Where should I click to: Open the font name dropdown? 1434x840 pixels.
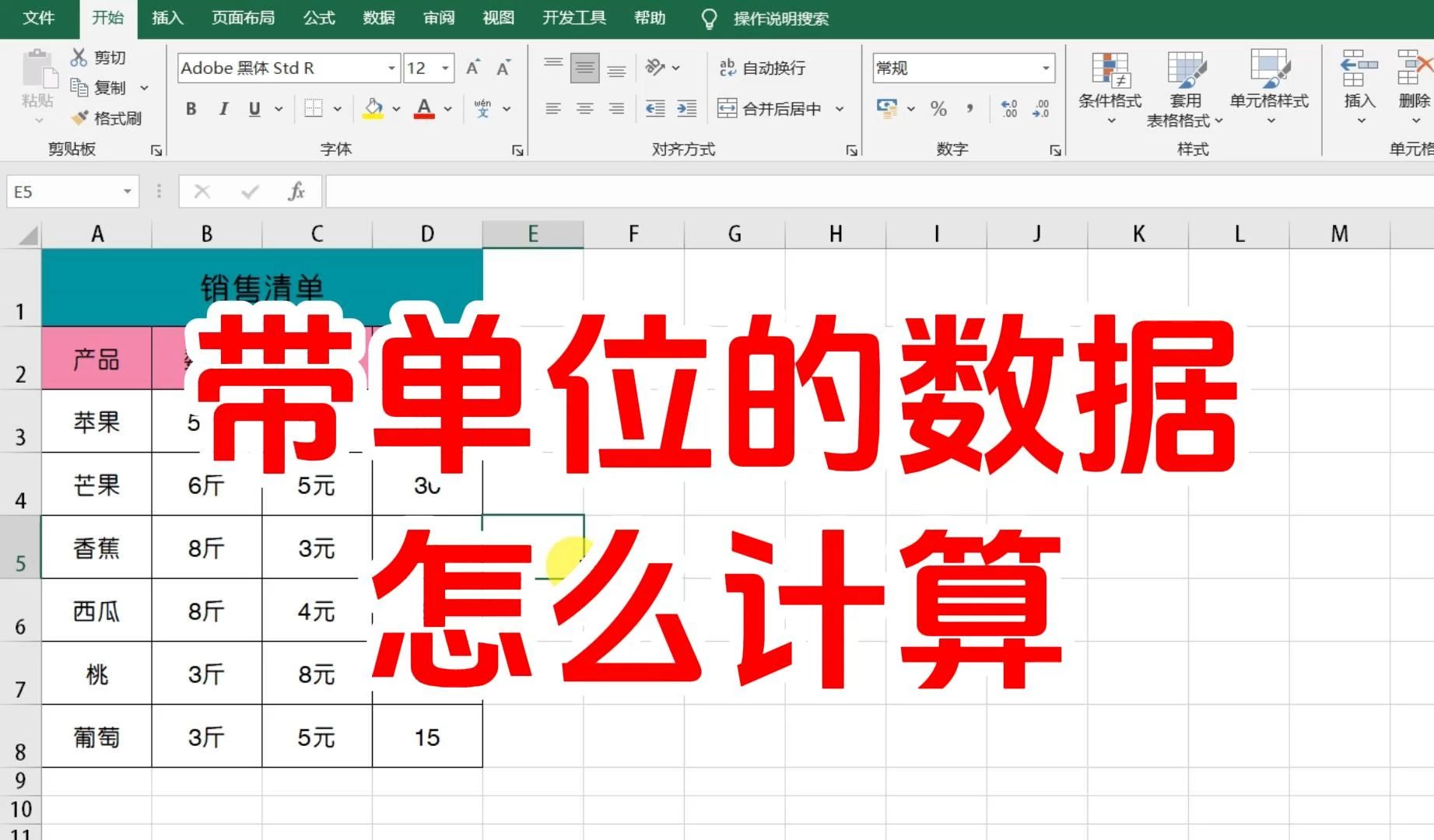pyautogui.click(x=391, y=68)
